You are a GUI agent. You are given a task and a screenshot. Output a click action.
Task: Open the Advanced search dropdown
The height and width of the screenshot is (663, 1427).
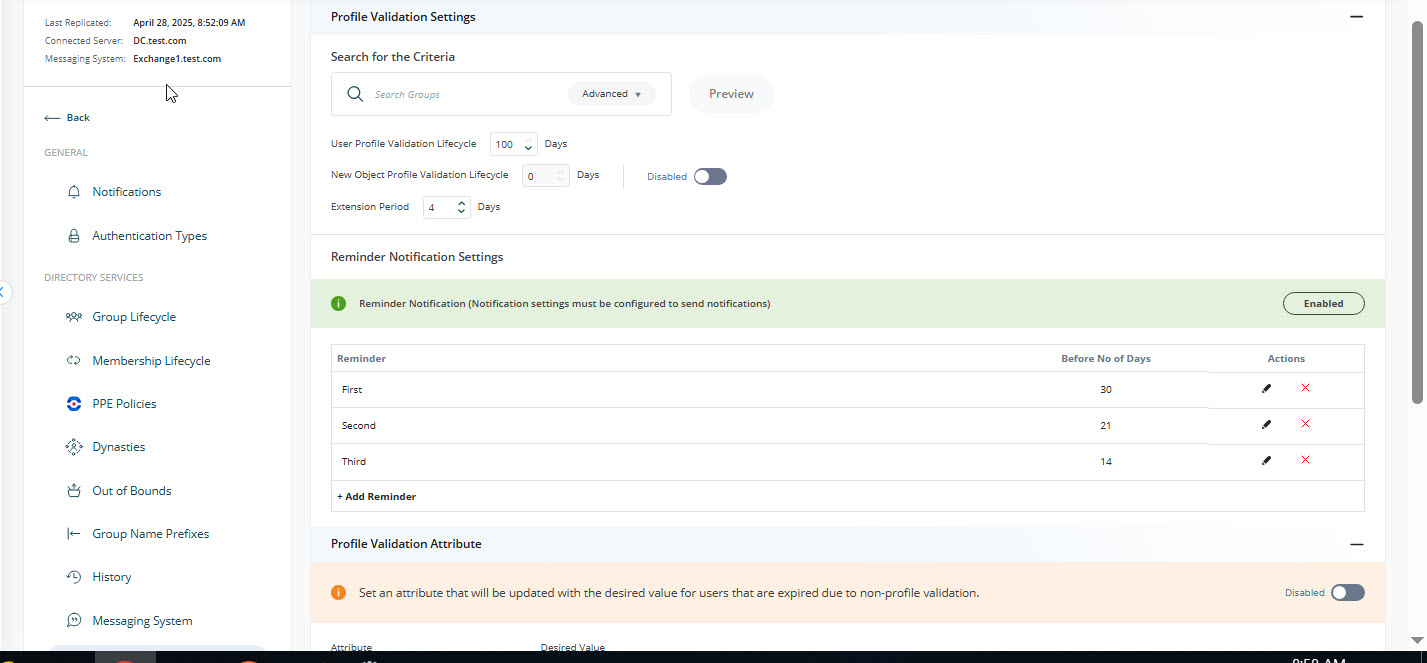tap(611, 93)
